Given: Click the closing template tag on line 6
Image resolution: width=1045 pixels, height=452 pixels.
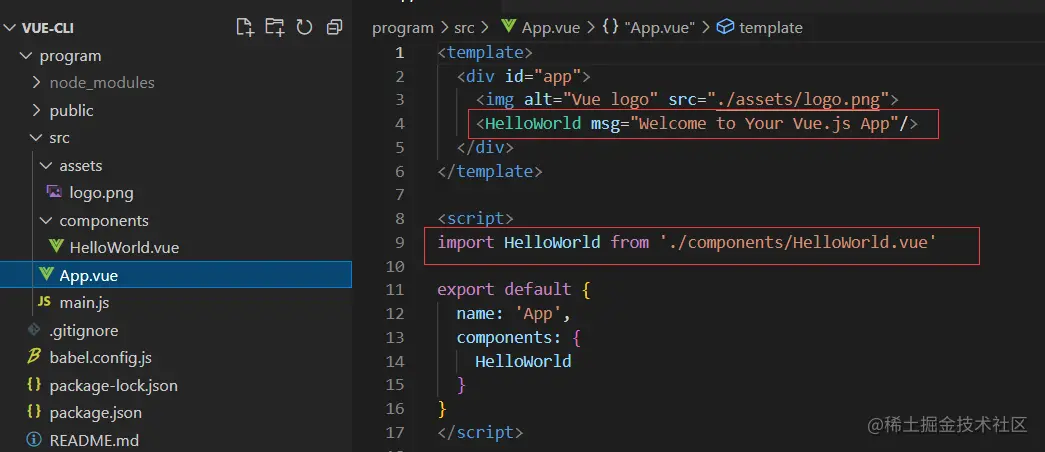Looking at the screenshot, I should pos(490,171).
